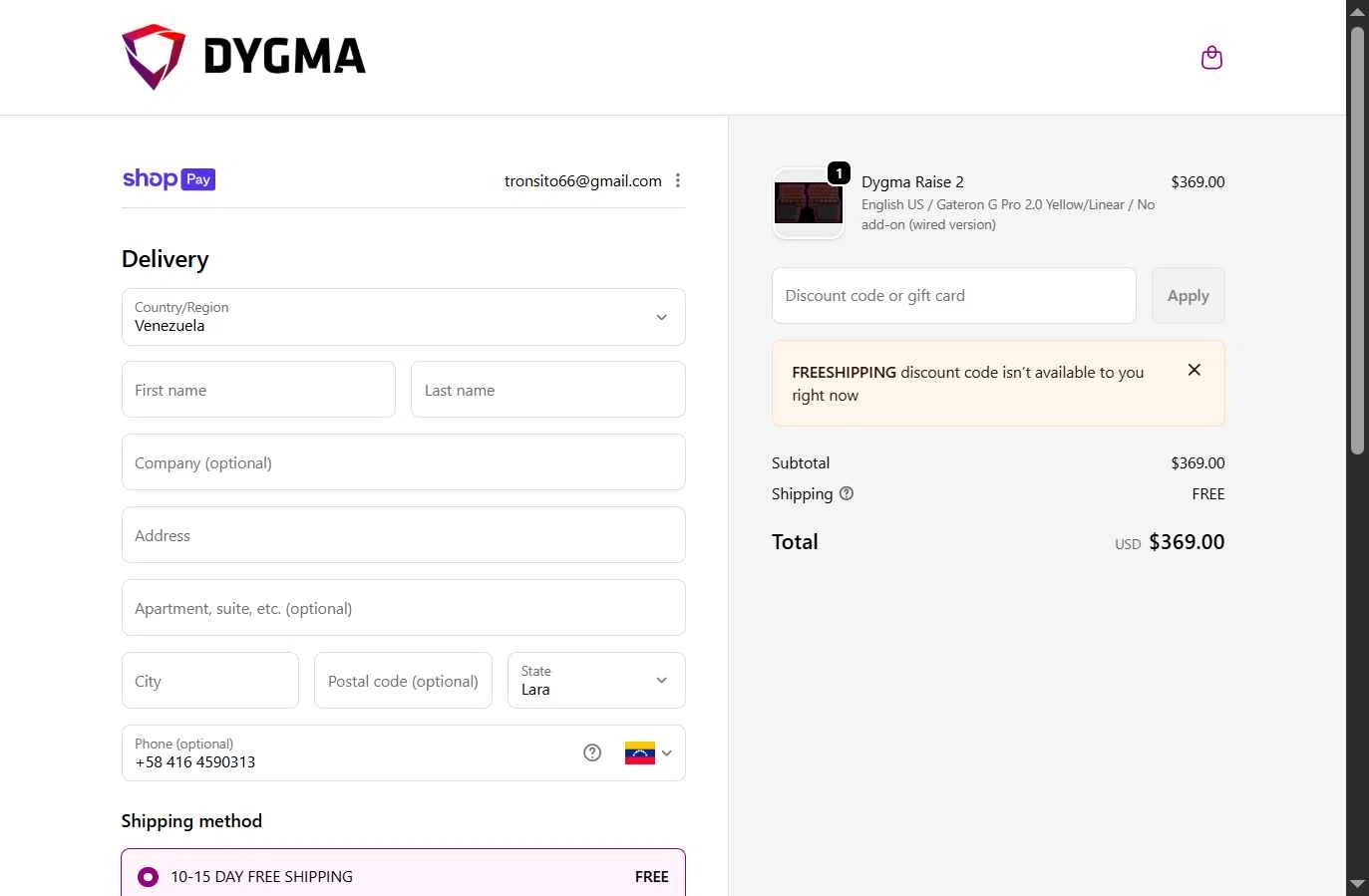Viewport: 1369px width, 896px height.
Task: Focus the First name field
Action: [258, 390]
